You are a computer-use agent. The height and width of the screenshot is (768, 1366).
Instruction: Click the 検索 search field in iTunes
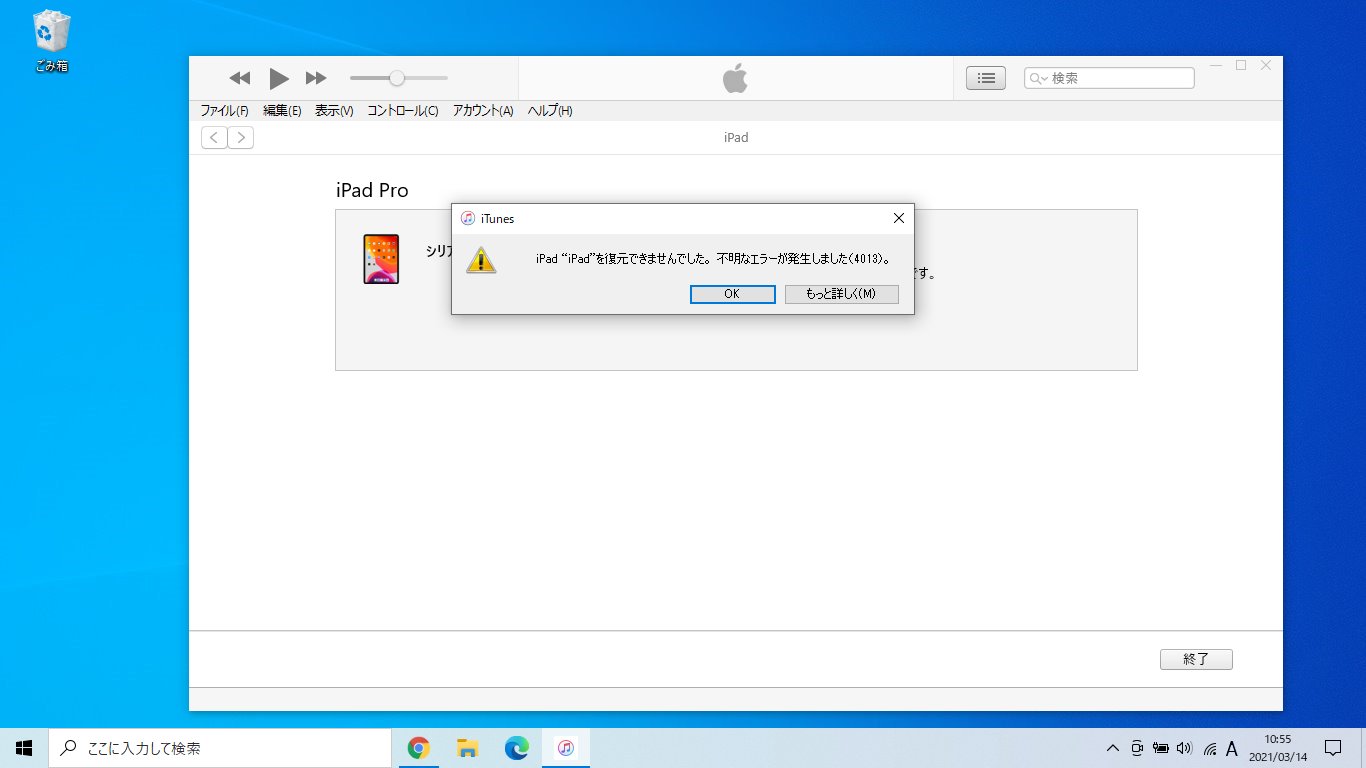1109,78
